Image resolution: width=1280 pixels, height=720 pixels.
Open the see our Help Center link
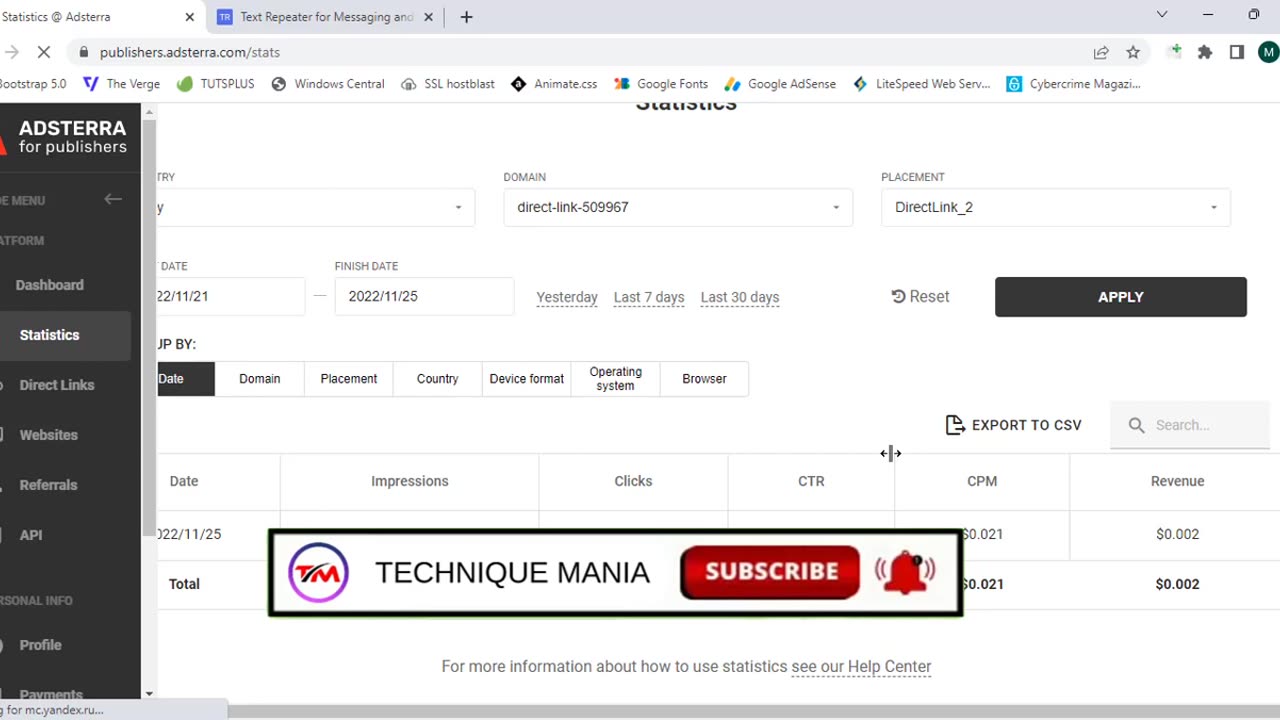[861, 666]
